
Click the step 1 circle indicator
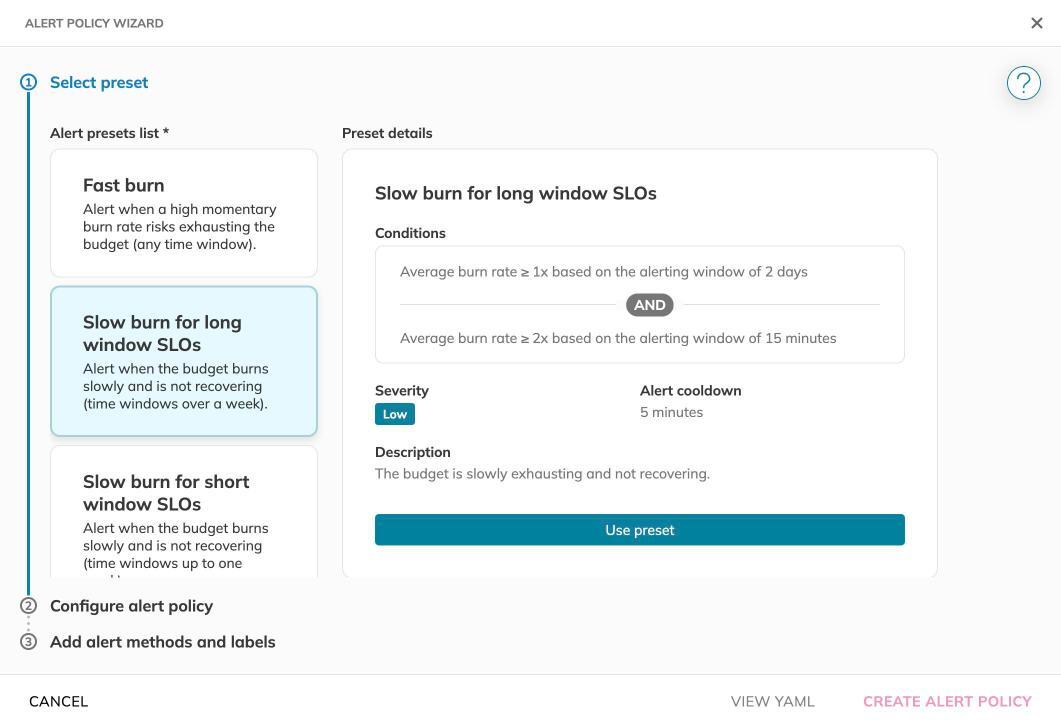click(x=29, y=82)
